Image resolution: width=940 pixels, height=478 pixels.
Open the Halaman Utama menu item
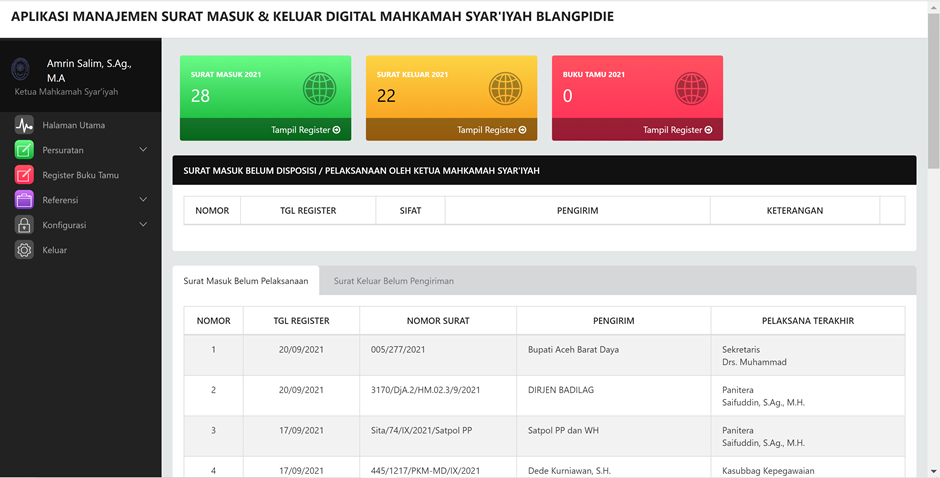point(73,125)
